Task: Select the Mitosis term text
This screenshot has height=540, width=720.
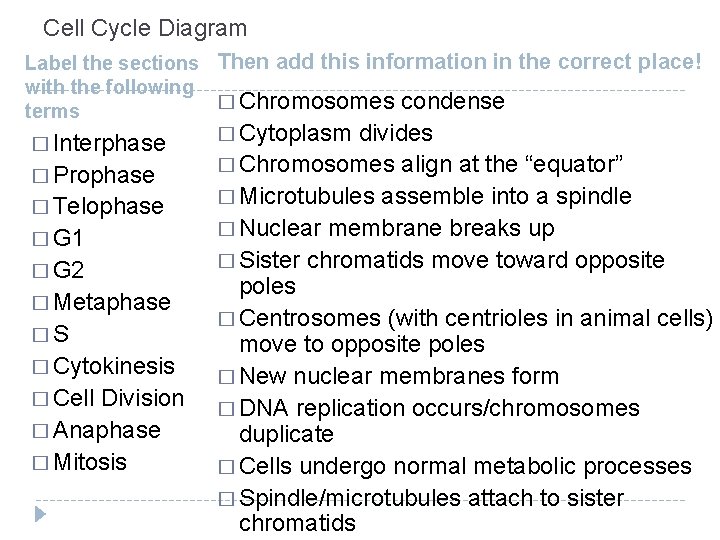Action: coord(91,462)
